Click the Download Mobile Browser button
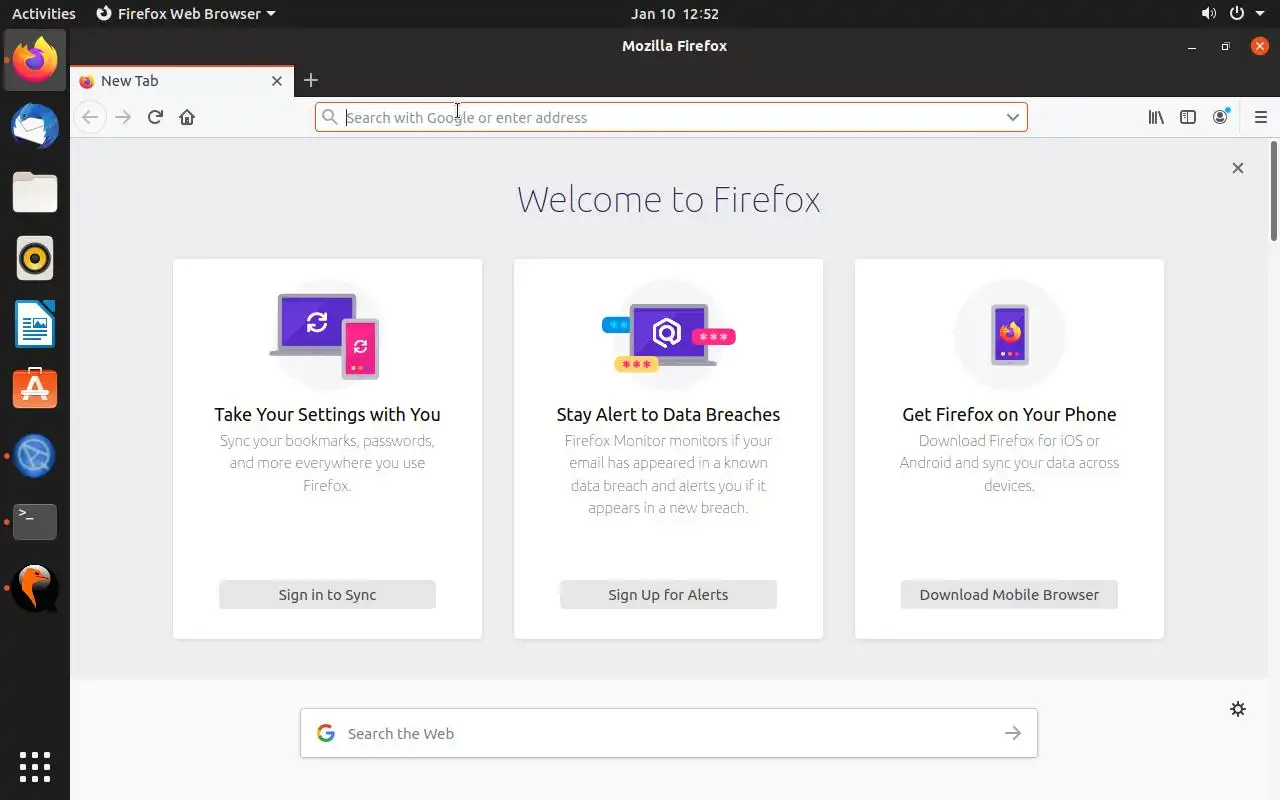Screen dimensions: 1280x800 (x=1009, y=595)
